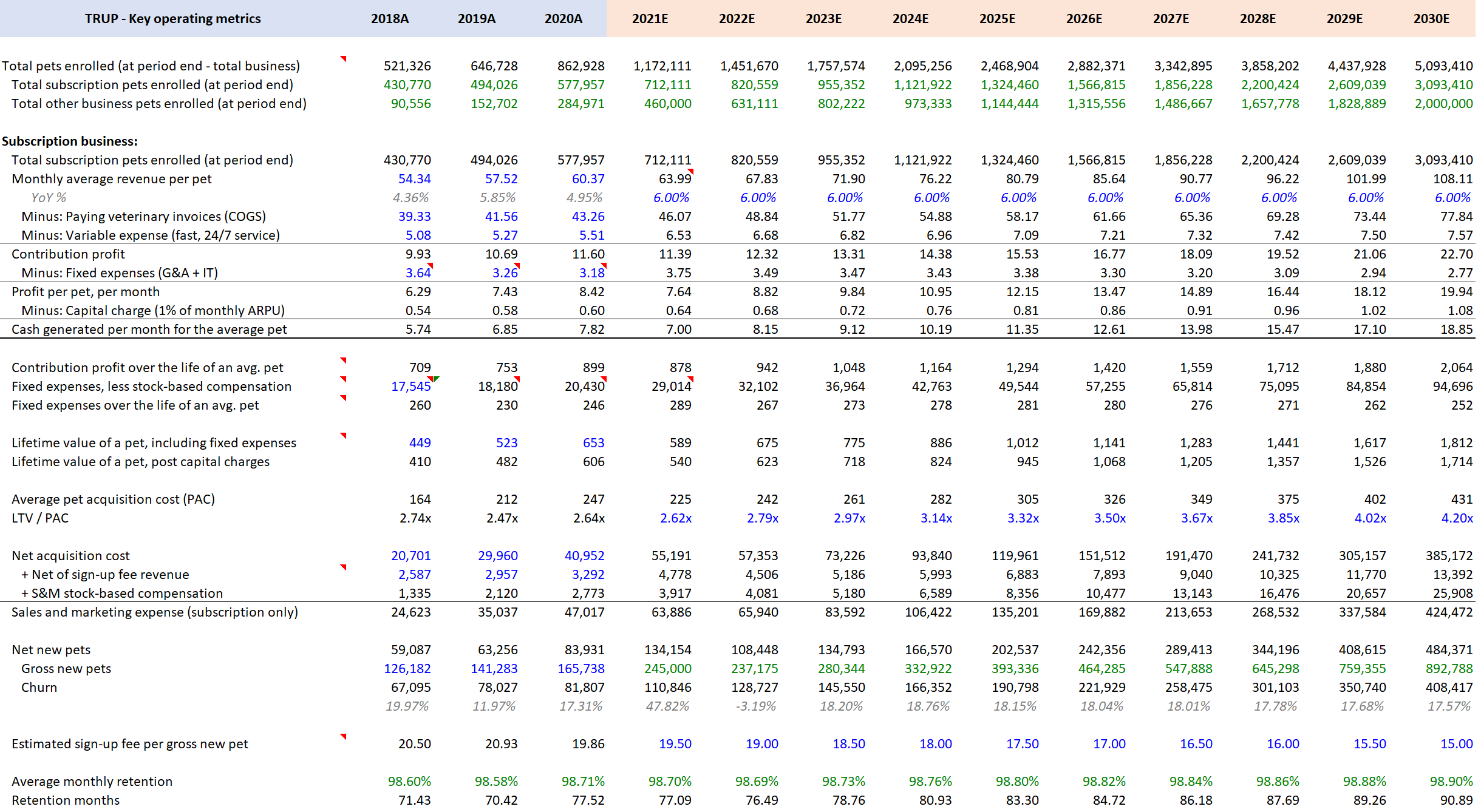Select 2030E sign-up fee value 15.00
Viewport: 1481px width, 812px height.
click(1456, 743)
